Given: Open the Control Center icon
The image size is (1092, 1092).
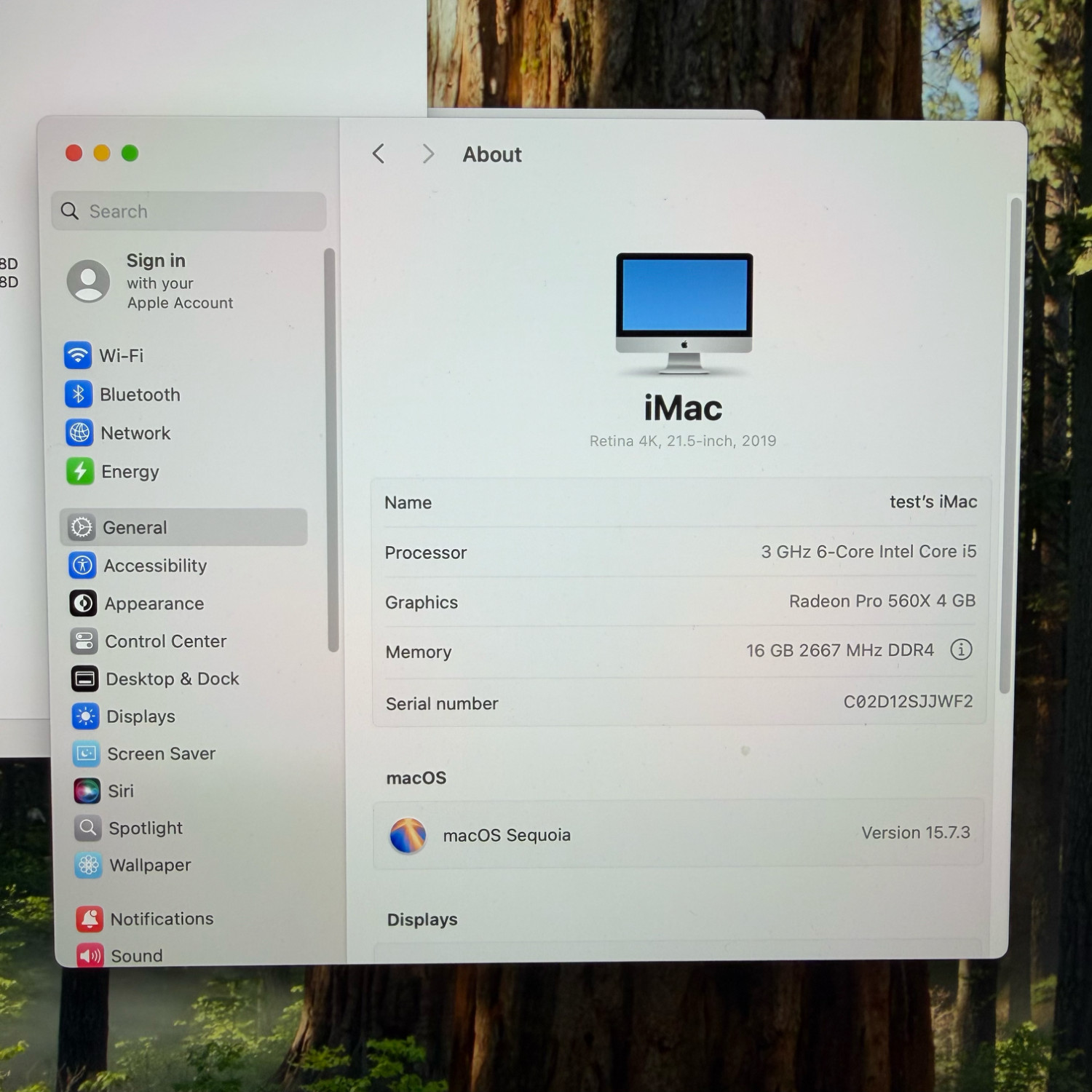Looking at the screenshot, I should tap(84, 641).
